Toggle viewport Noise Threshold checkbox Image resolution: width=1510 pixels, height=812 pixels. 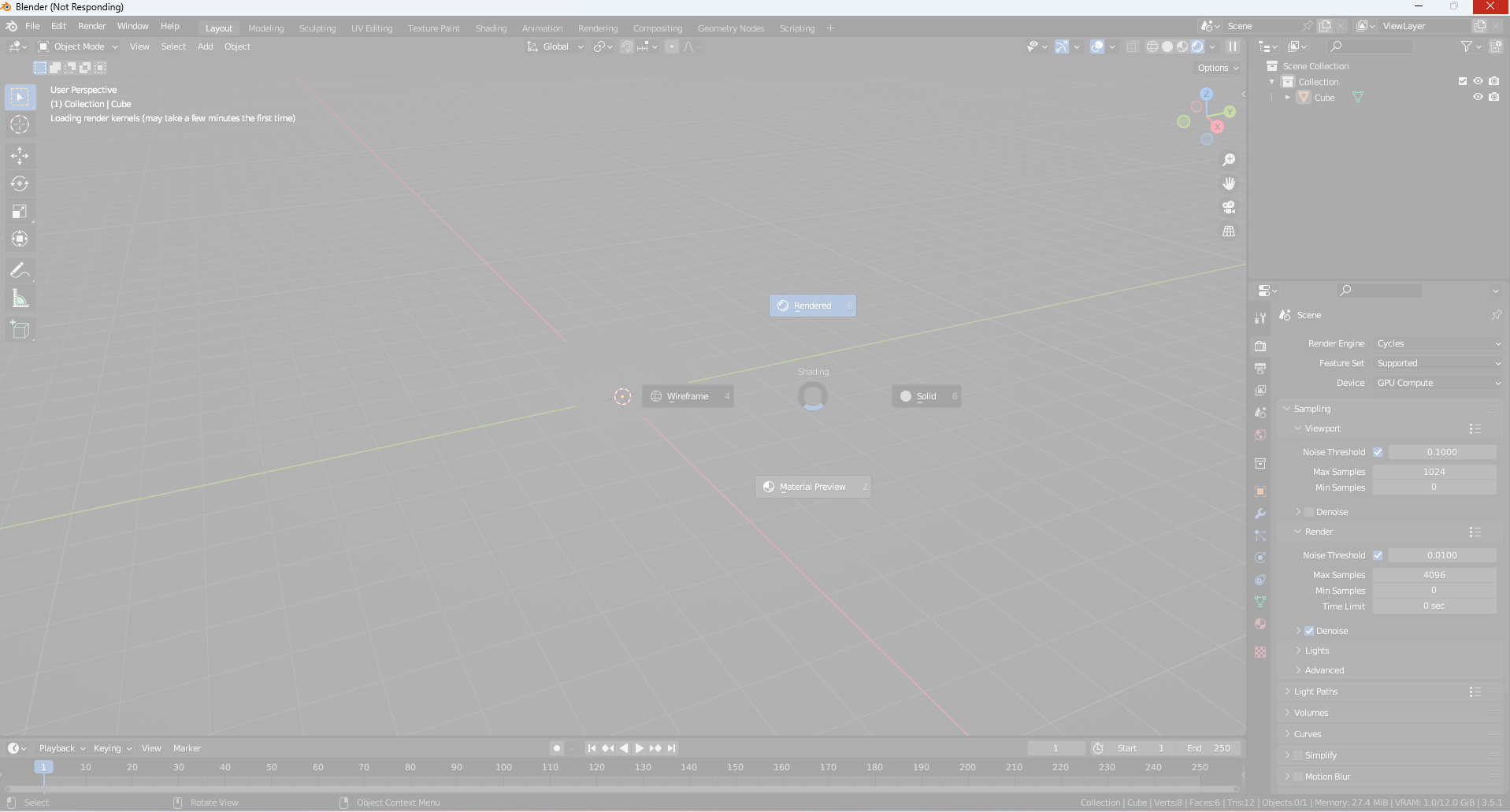click(x=1378, y=452)
